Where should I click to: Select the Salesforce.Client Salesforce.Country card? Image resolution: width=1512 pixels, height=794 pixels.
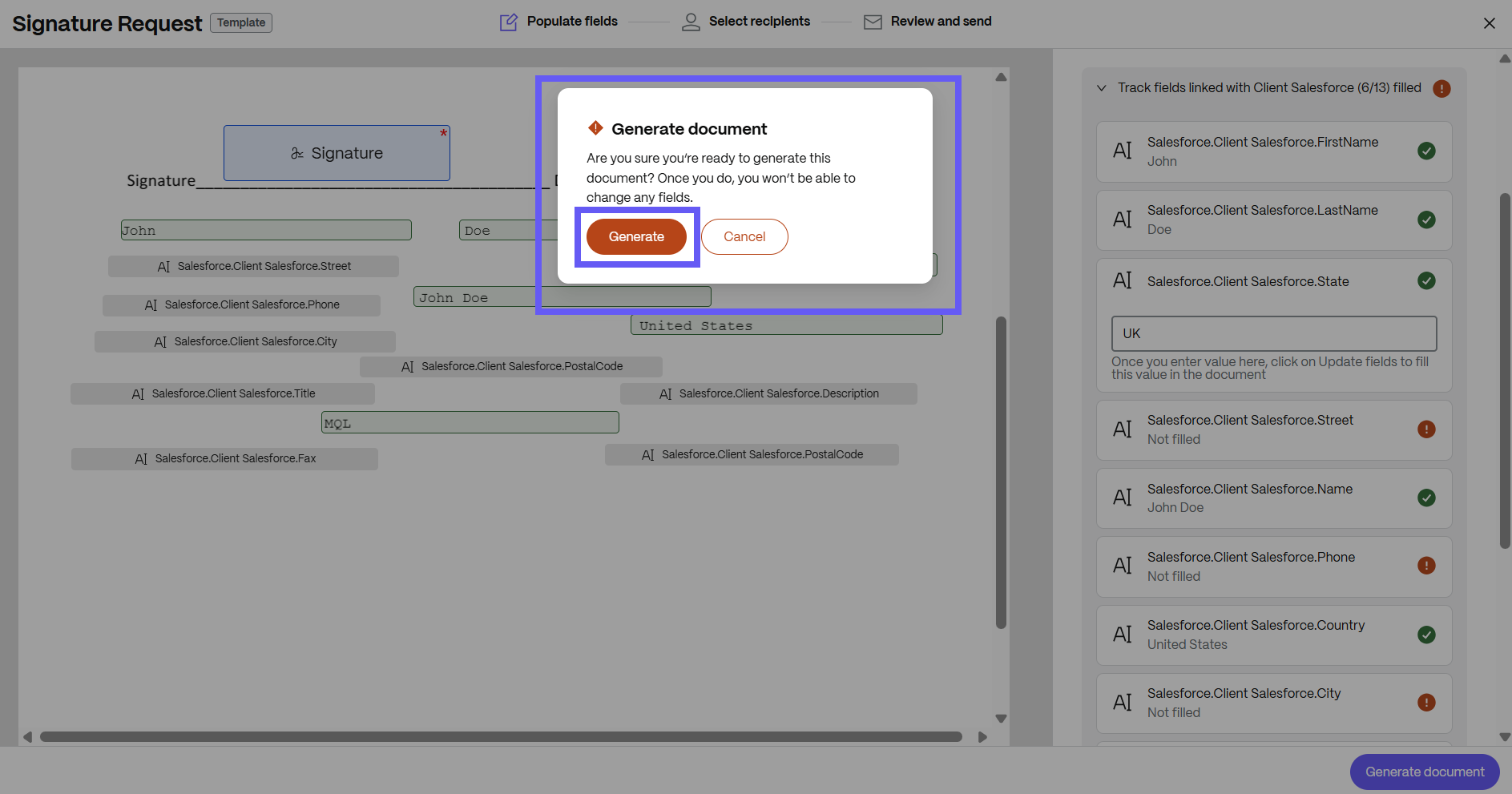tap(1274, 635)
